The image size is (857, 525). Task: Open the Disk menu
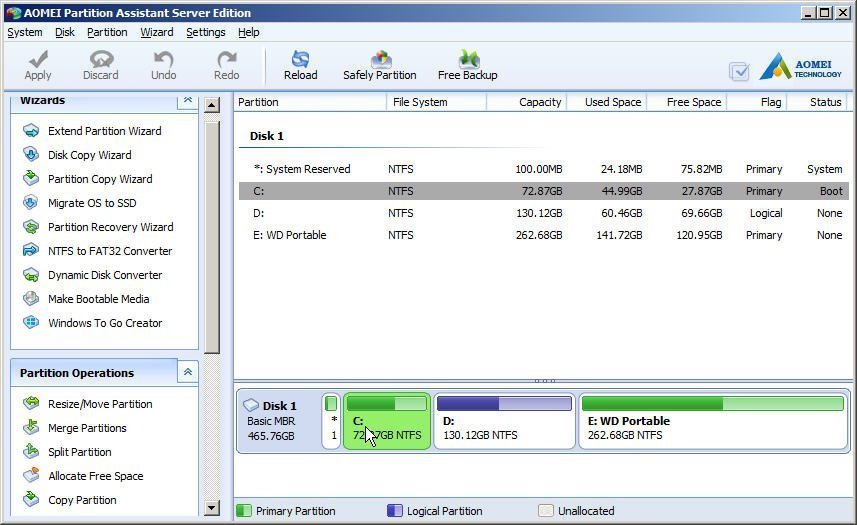(x=64, y=32)
